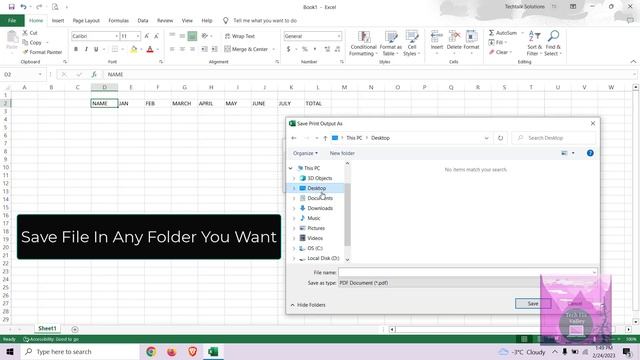Image resolution: width=640 pixels, height=360 pixels.
Task: Go up one folder level in dialog
Action: [325, 138]
